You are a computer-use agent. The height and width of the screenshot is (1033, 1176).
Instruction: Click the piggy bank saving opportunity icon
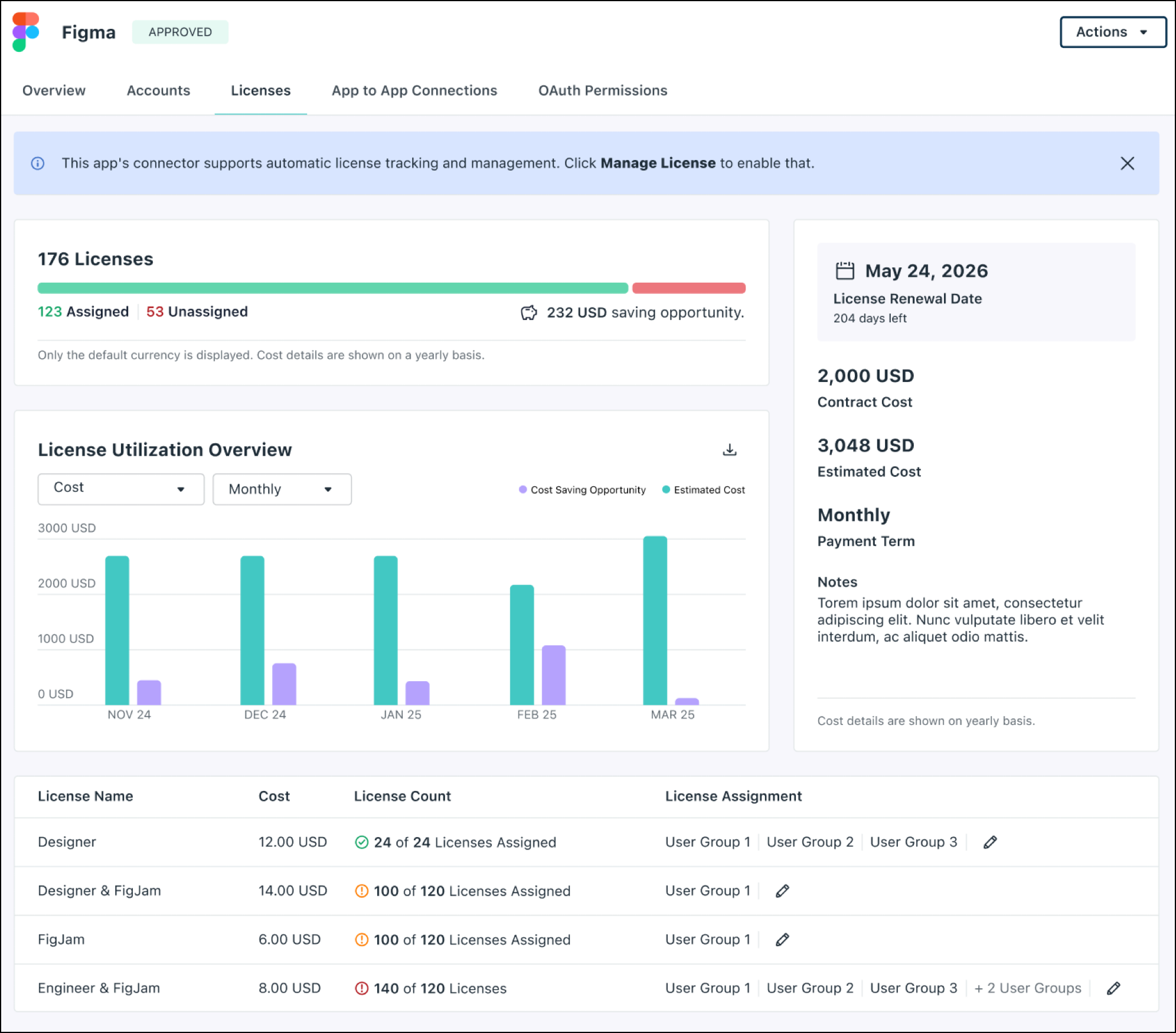tap(528, 312)
